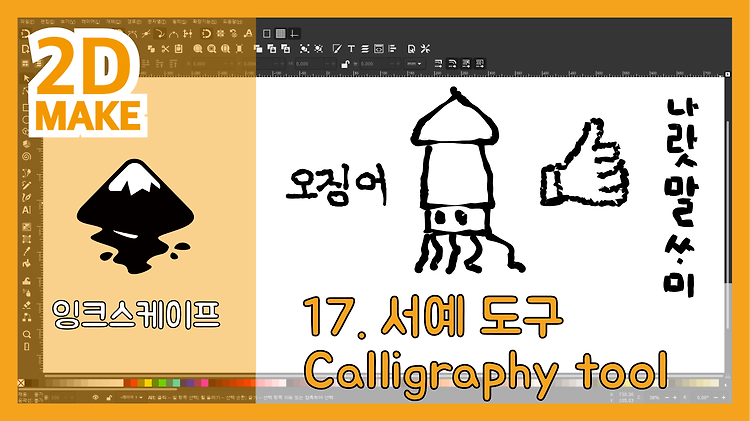The width and height of the screenshot is (750, 421).
Task: Select the Zoom magnifier tool in toolbox
Action: coord(26,334)
